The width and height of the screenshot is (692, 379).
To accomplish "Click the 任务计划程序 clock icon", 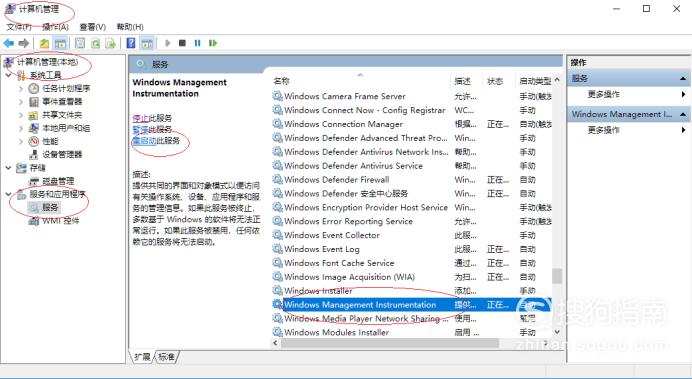I will point(34,89).
